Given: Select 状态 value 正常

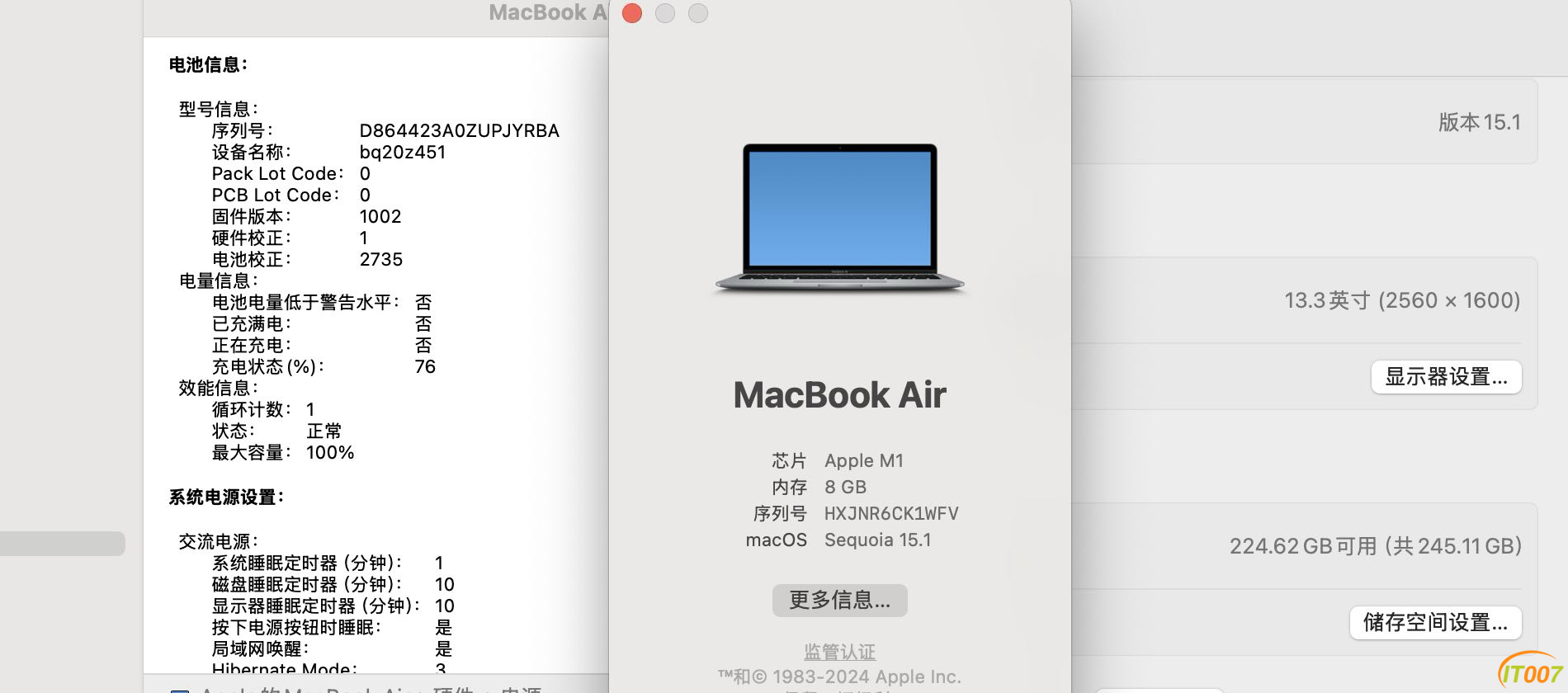Looking at the screenshot, I should [x=324, y=431].
